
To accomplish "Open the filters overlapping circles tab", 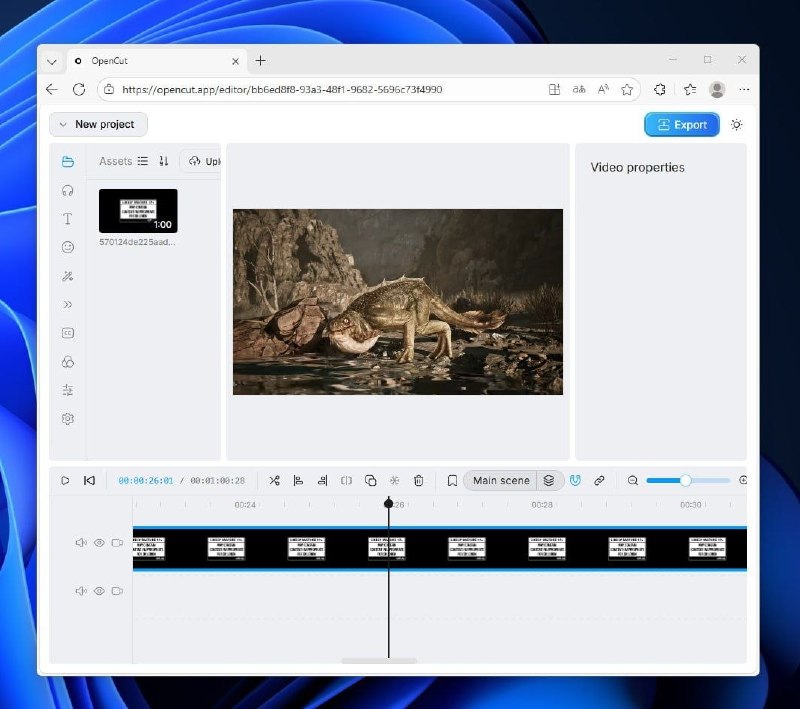I will point(68,362).
